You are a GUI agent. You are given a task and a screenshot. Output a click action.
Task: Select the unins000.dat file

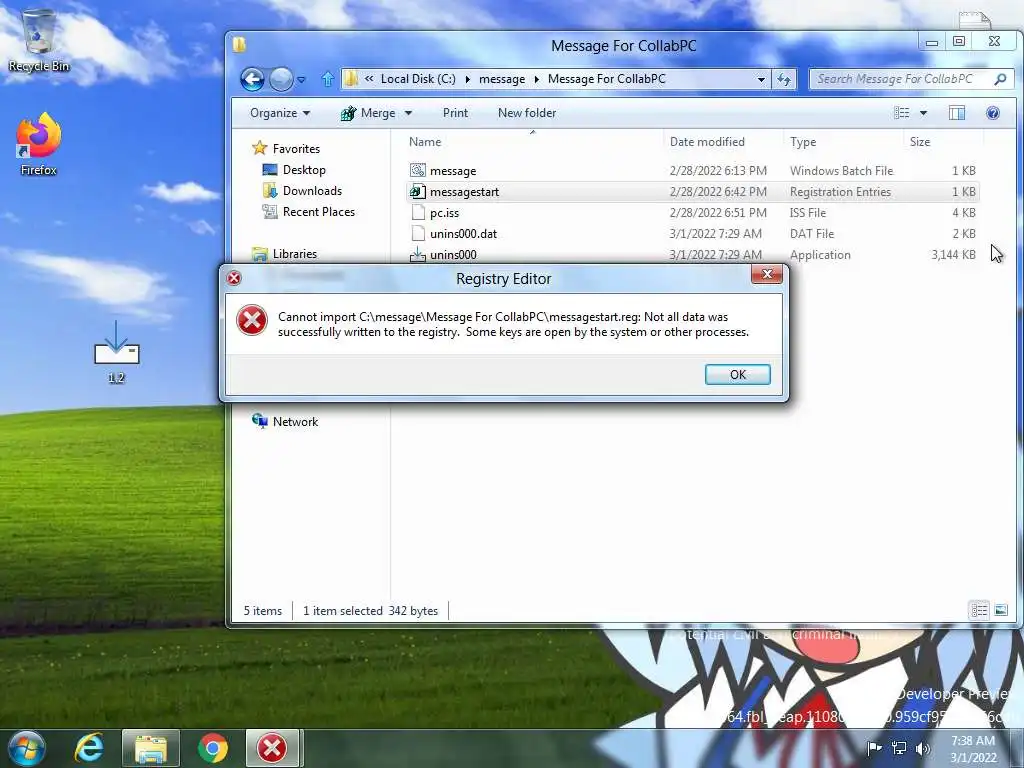click(x=692, y=234)
